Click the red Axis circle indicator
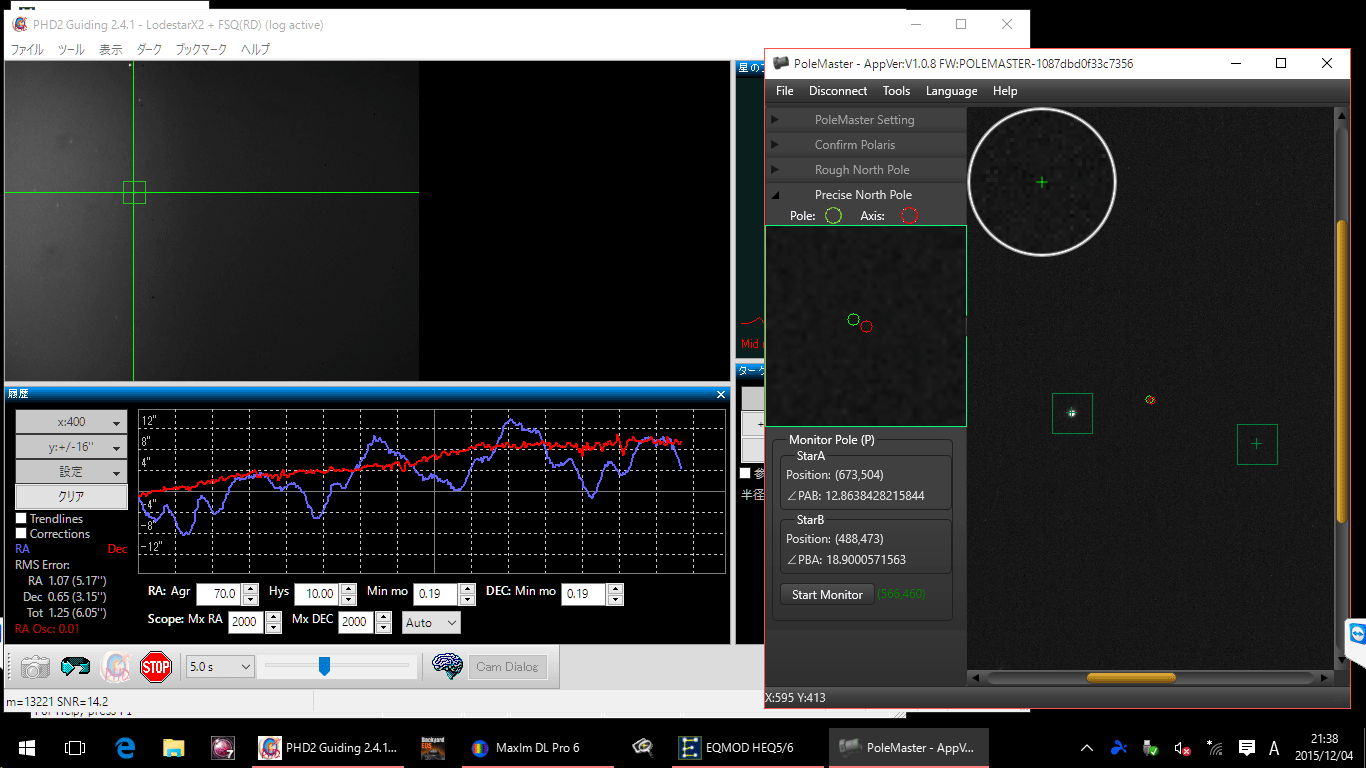 (x=909, y=215)
